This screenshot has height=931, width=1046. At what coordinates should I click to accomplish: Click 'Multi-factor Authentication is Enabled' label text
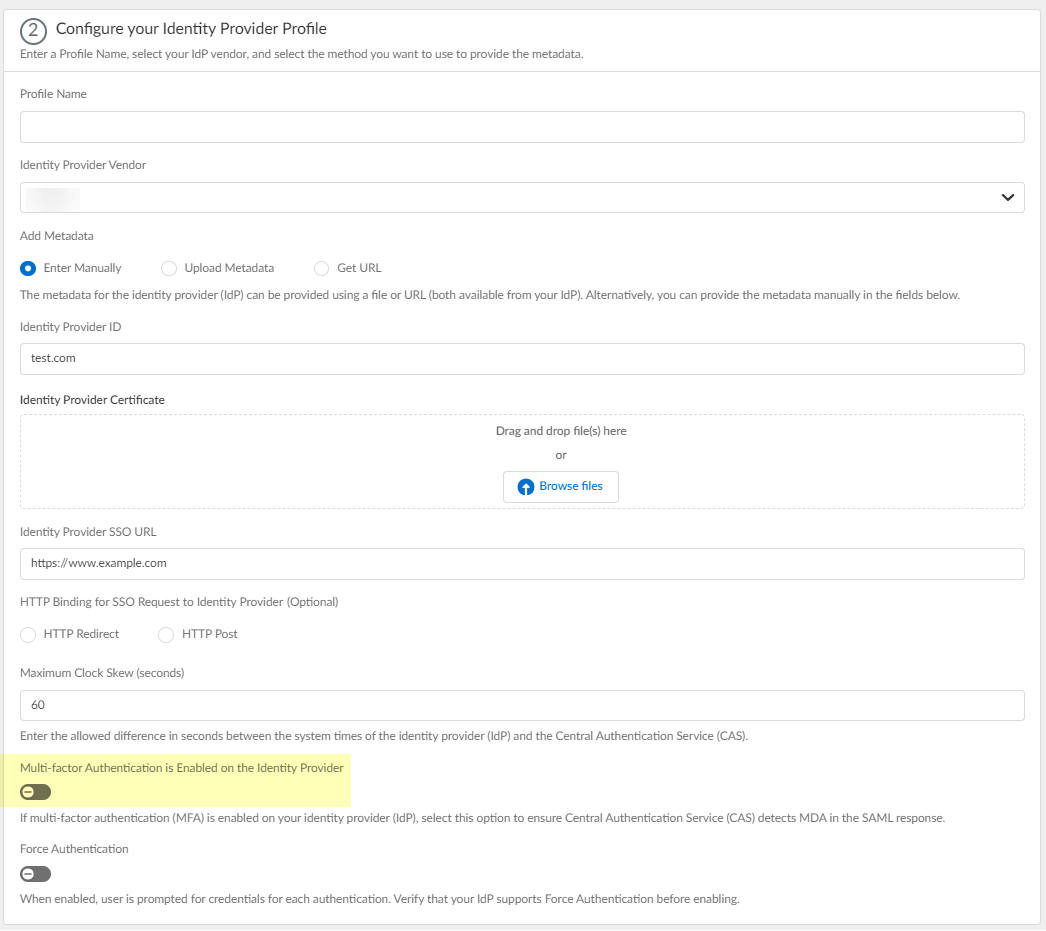181,768
